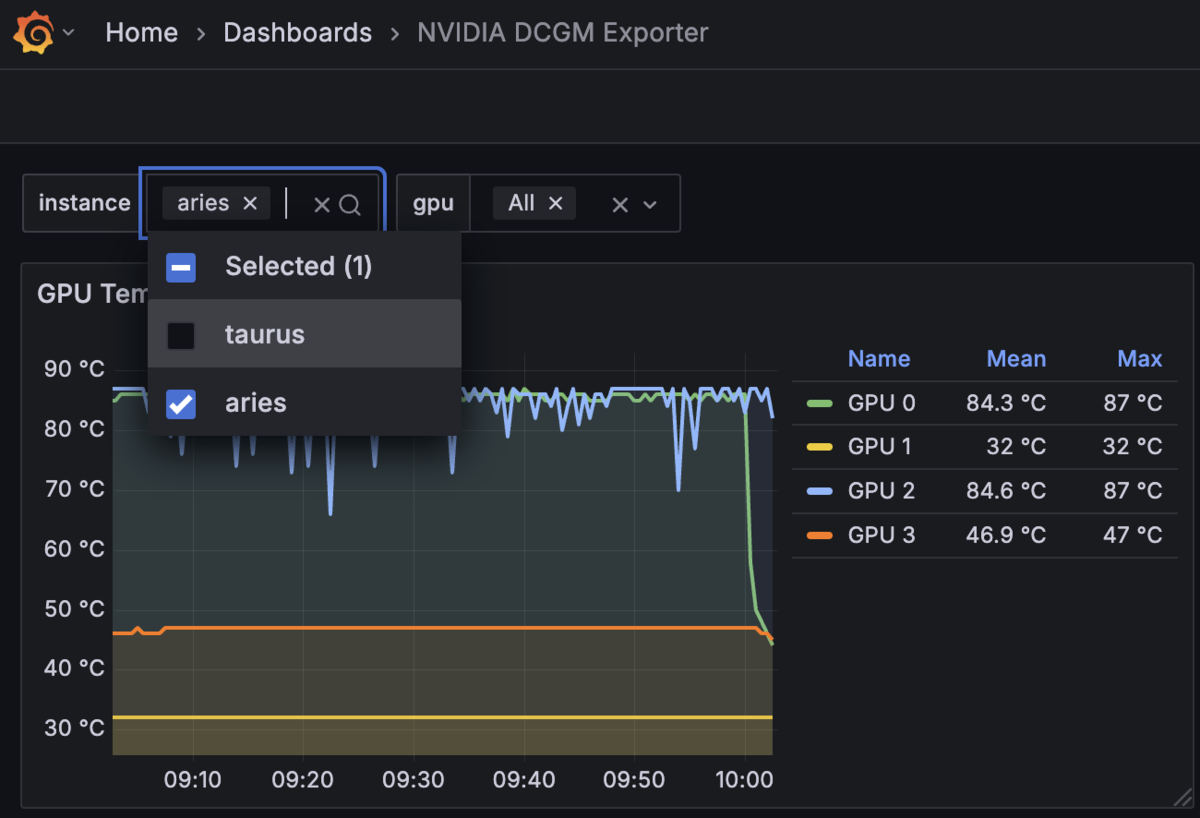Click the instance variable label
1200x818 pixels.
[x=84, y=203]
